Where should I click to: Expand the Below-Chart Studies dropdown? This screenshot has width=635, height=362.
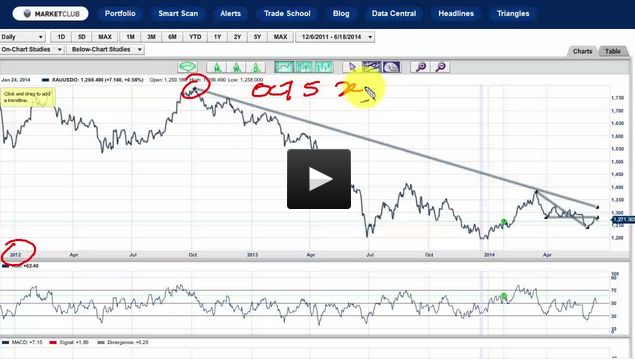click(x=106, y=49)
